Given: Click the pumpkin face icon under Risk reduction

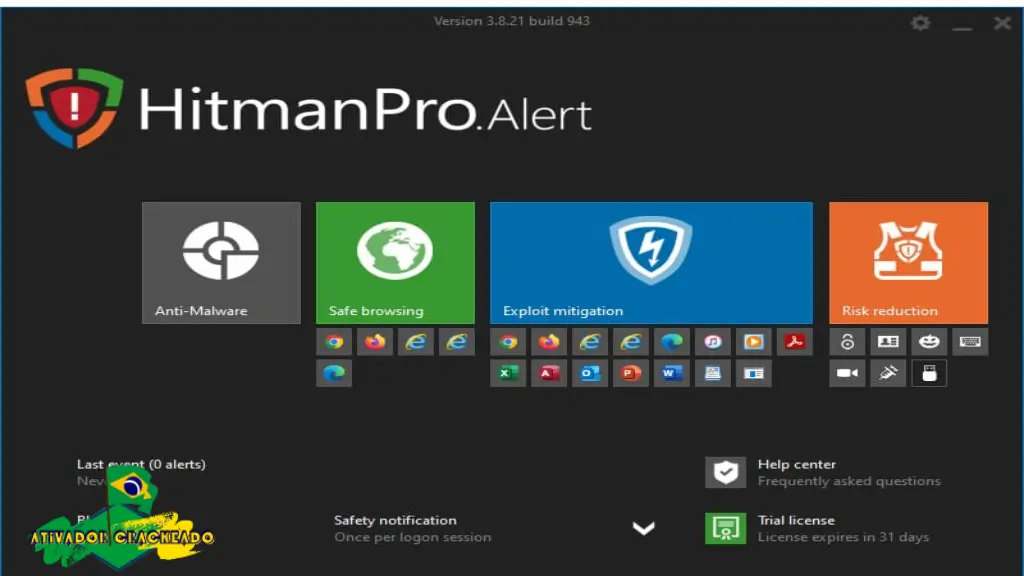Looking at the screenshot, I should coord(929,342).
